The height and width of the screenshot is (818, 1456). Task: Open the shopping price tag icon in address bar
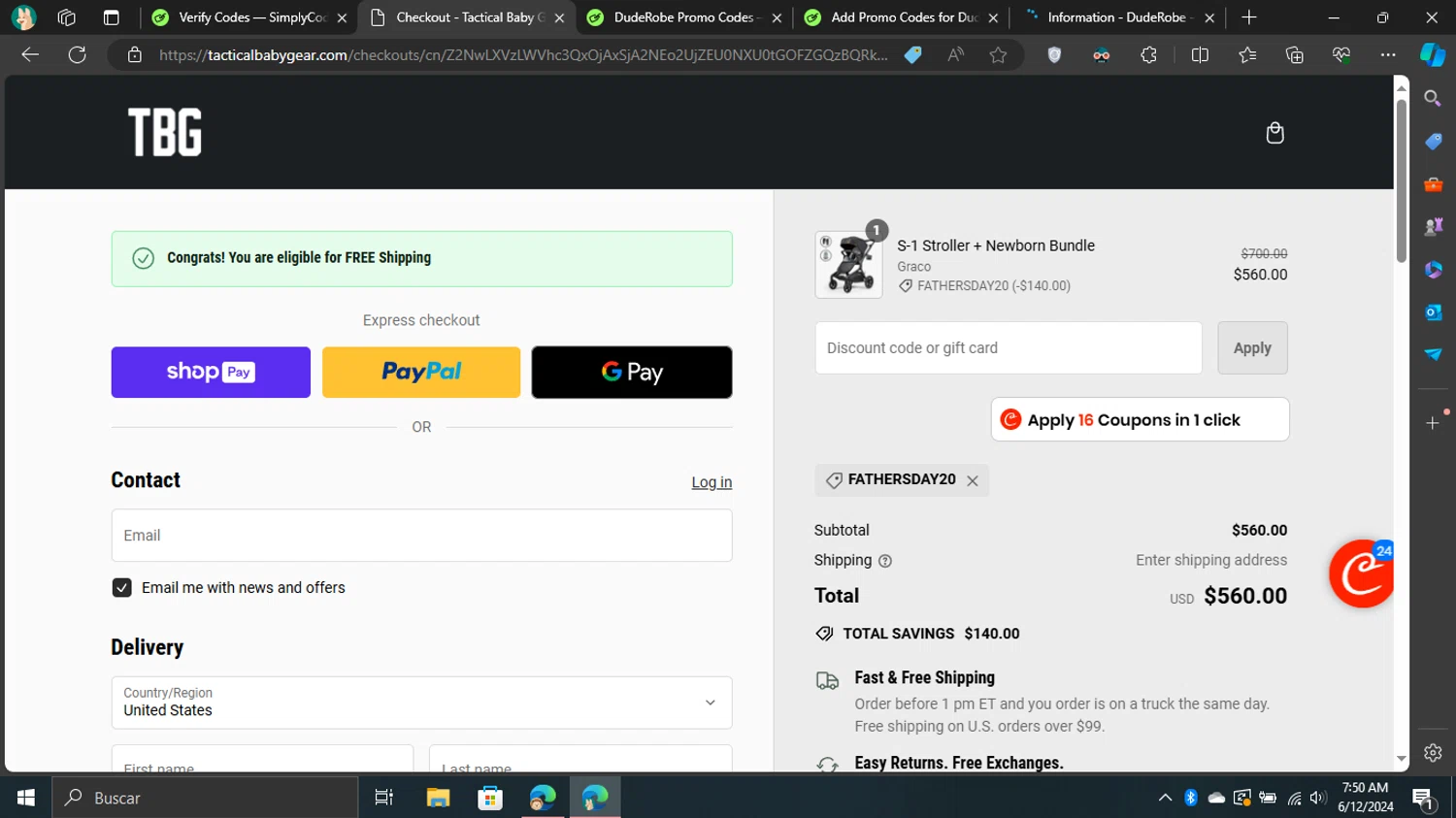pos(912,55)
